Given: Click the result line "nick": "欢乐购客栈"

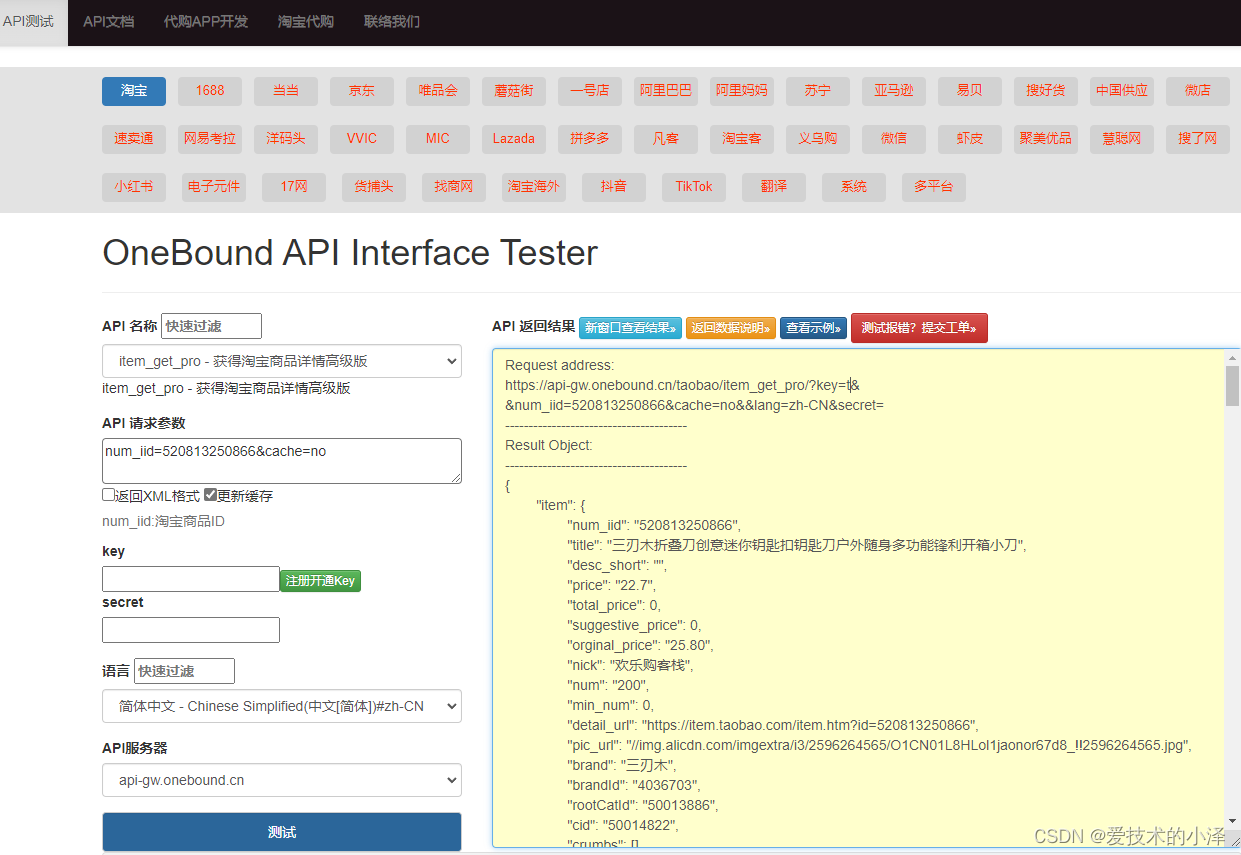Looking at the screenshot, I should pos(630,665).
